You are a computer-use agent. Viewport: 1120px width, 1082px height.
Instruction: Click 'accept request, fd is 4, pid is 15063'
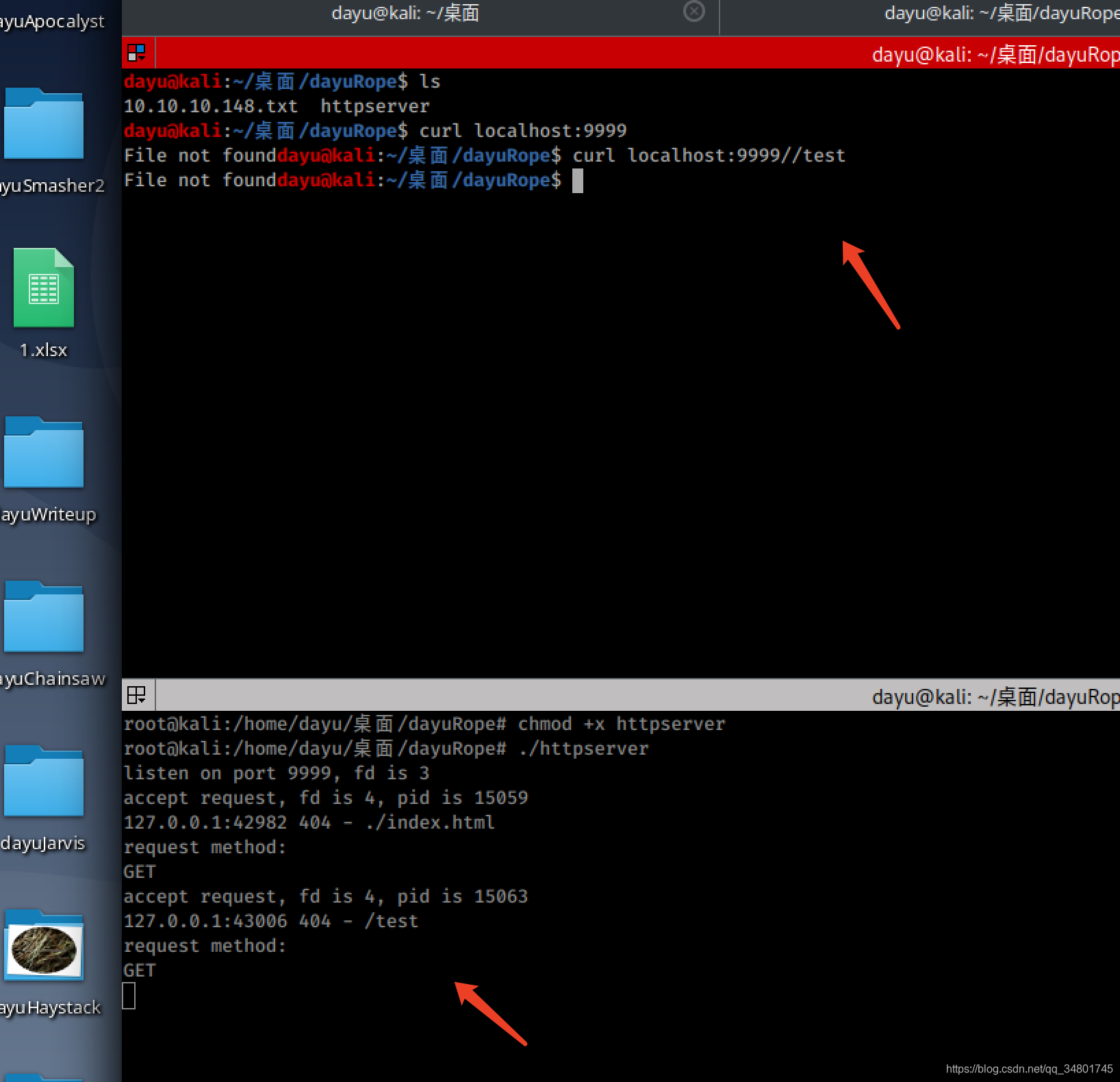point(326,896)
